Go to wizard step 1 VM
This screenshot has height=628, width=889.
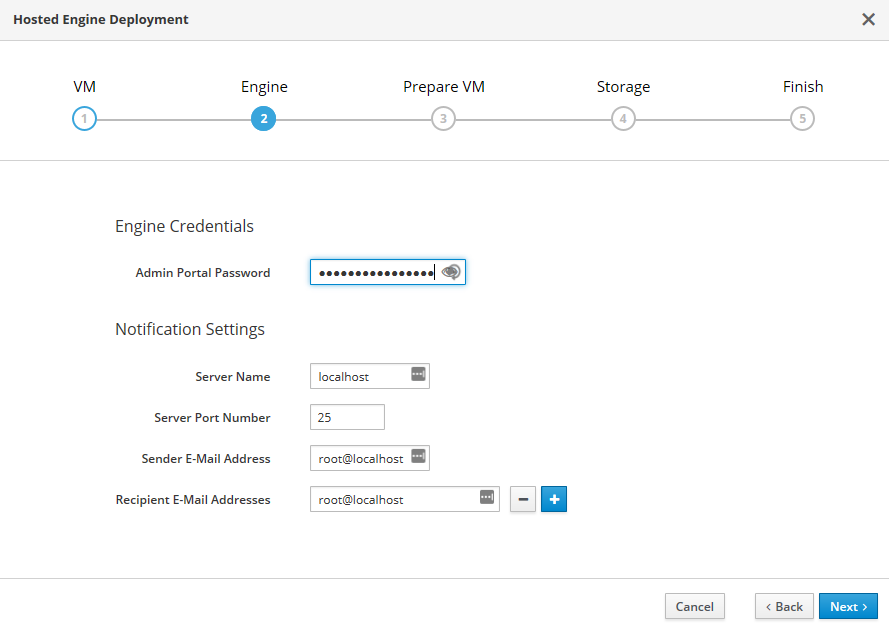pos(85,119)
